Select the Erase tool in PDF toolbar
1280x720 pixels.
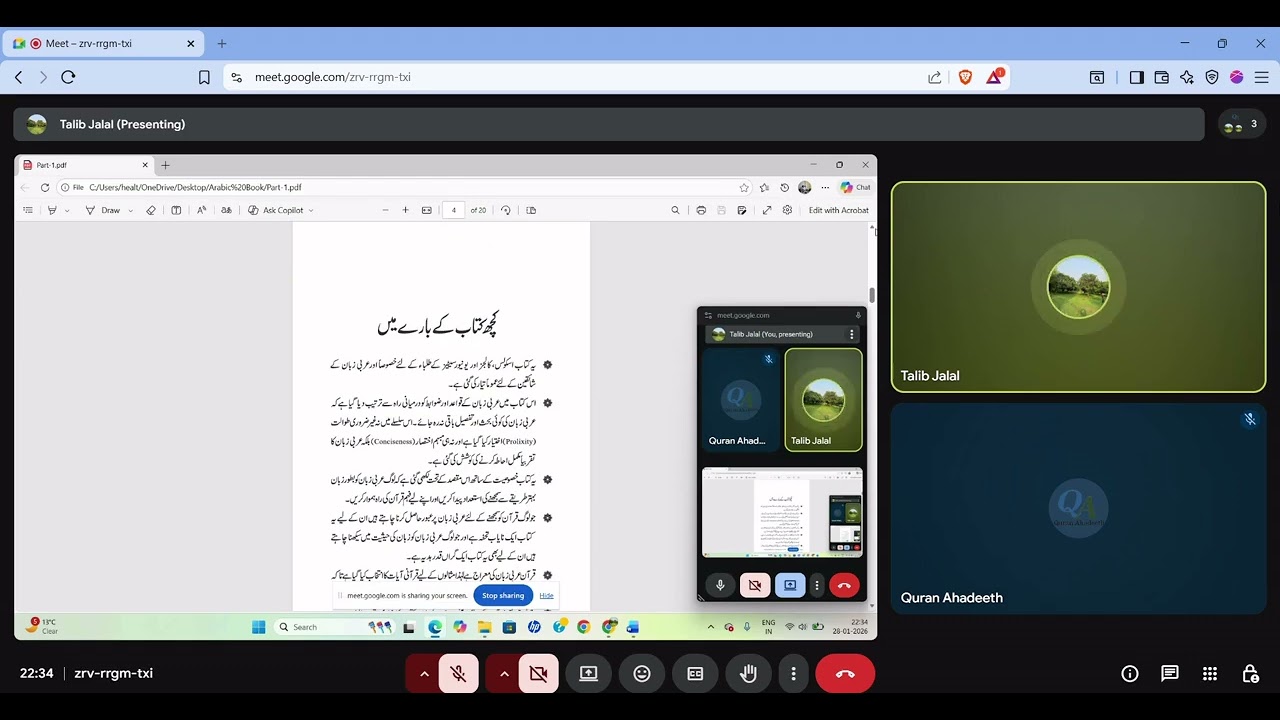click(x=151, y=210)
